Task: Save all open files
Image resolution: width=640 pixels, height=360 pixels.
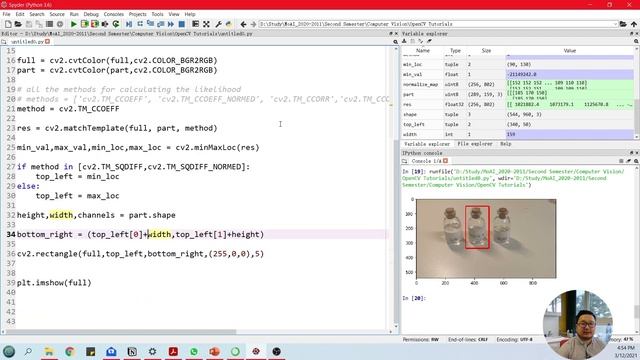Action: tap(39, 24)
